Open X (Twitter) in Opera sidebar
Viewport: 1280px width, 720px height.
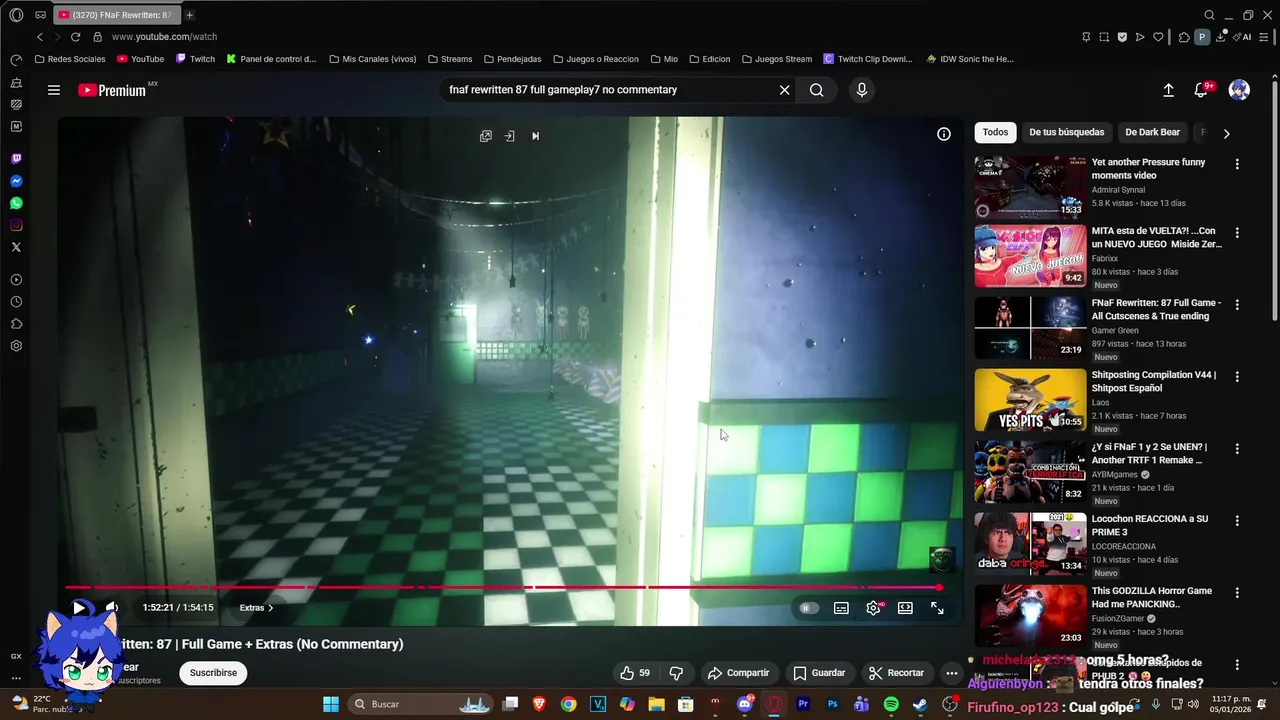(16, 247)
